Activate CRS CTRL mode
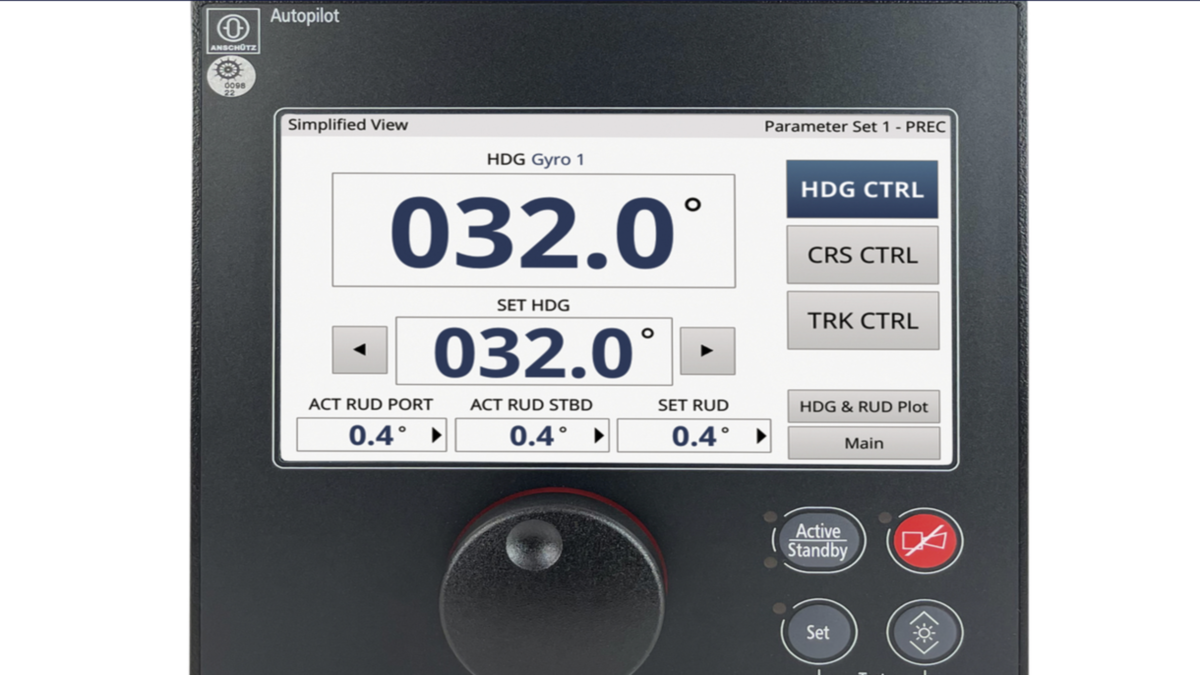The image size is (1200, 675). tap(862, 254)
